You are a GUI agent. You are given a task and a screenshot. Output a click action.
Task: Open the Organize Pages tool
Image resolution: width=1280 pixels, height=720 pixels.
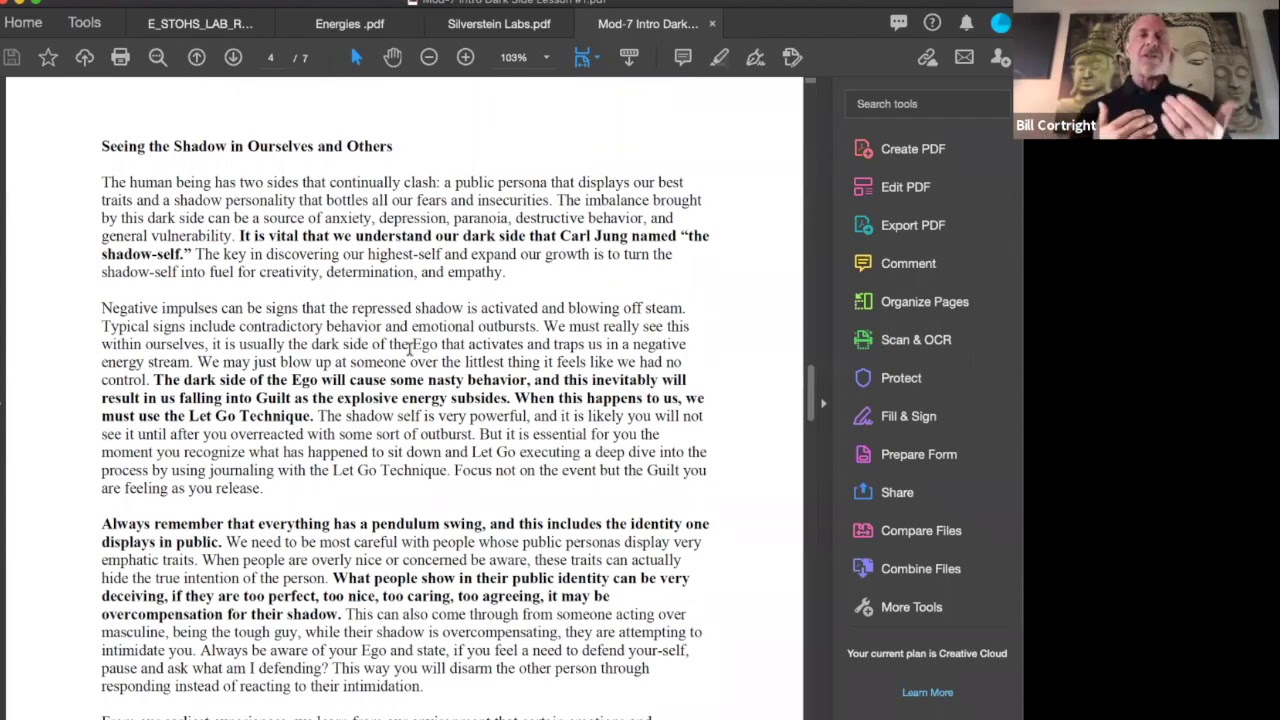[912, 302]
